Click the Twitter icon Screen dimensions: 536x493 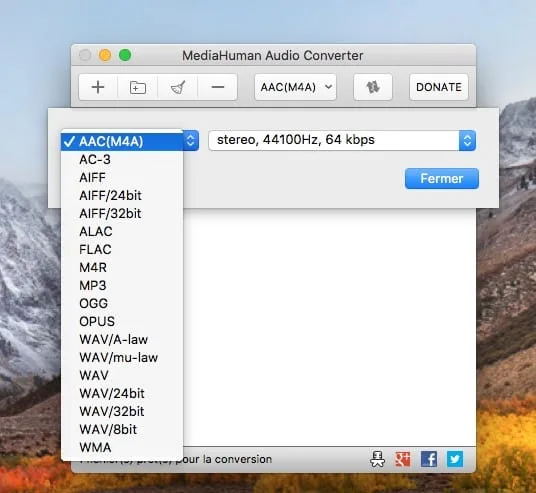[x=455, y=459]
